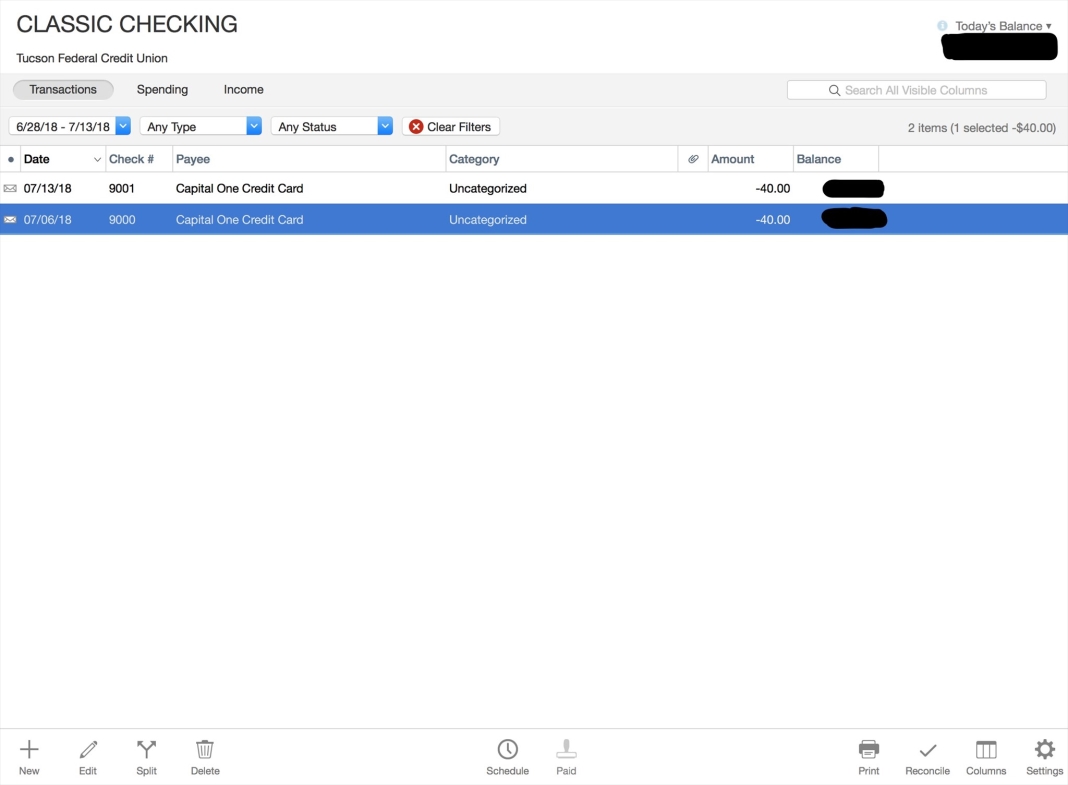
Task: Open the Any Status filter dropdown
Action: pyautogui.click(x=385, y=126)
